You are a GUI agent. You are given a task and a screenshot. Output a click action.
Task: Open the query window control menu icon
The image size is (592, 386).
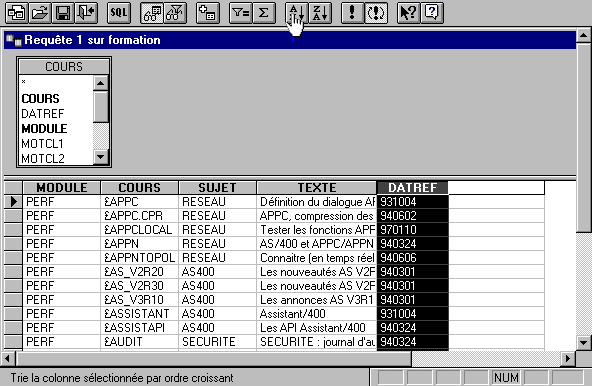[14, 40]
